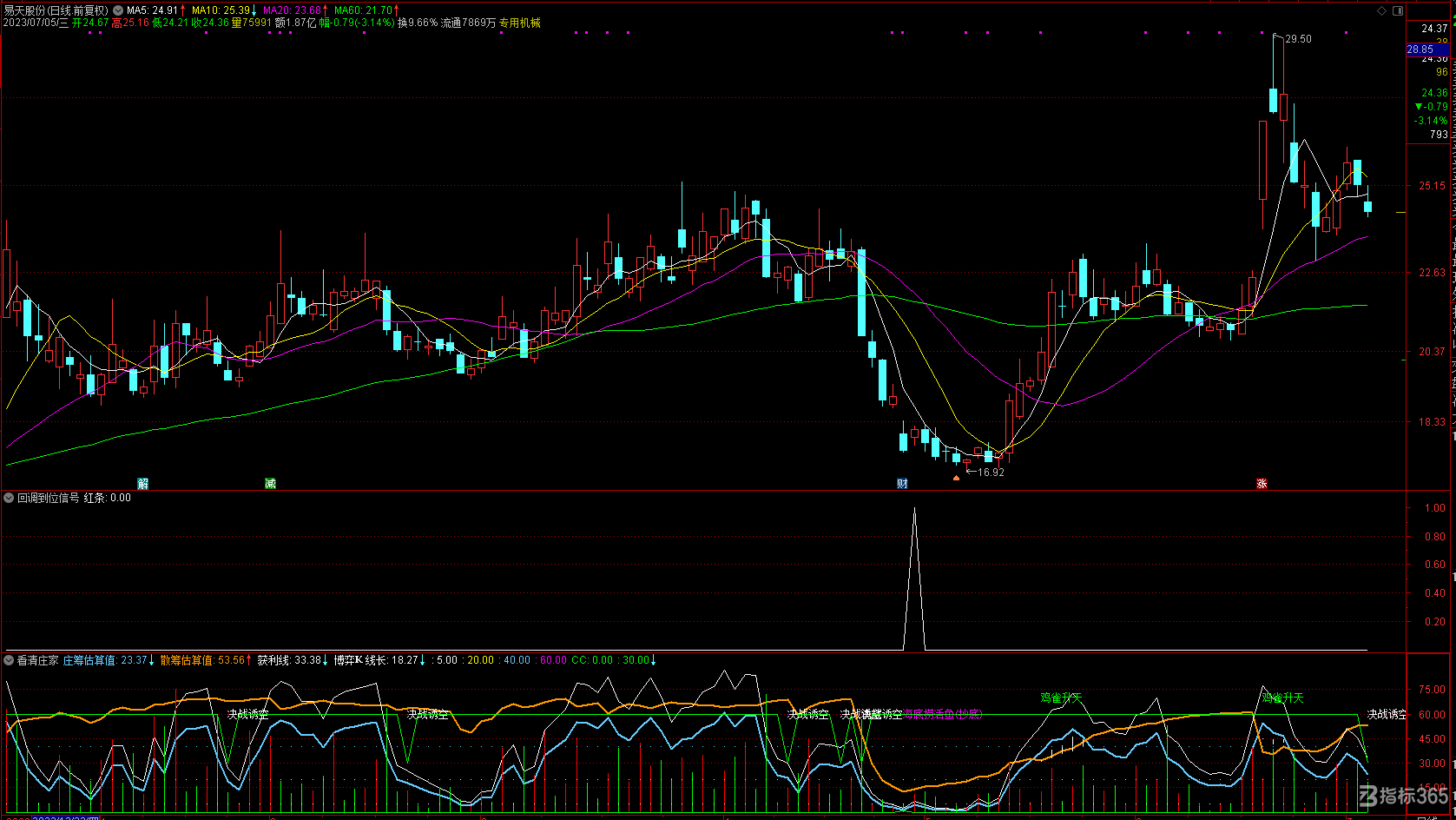The height and width of the screenshot is (820, 1456).
Task: Expand the 看清庄家 indicator dropdown arrow
Action: 9,660
